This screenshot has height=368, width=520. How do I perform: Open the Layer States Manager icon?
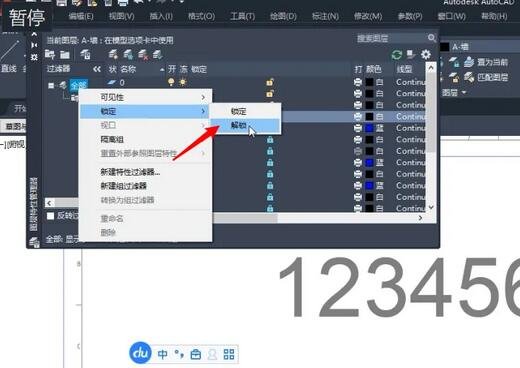[85, 54]
